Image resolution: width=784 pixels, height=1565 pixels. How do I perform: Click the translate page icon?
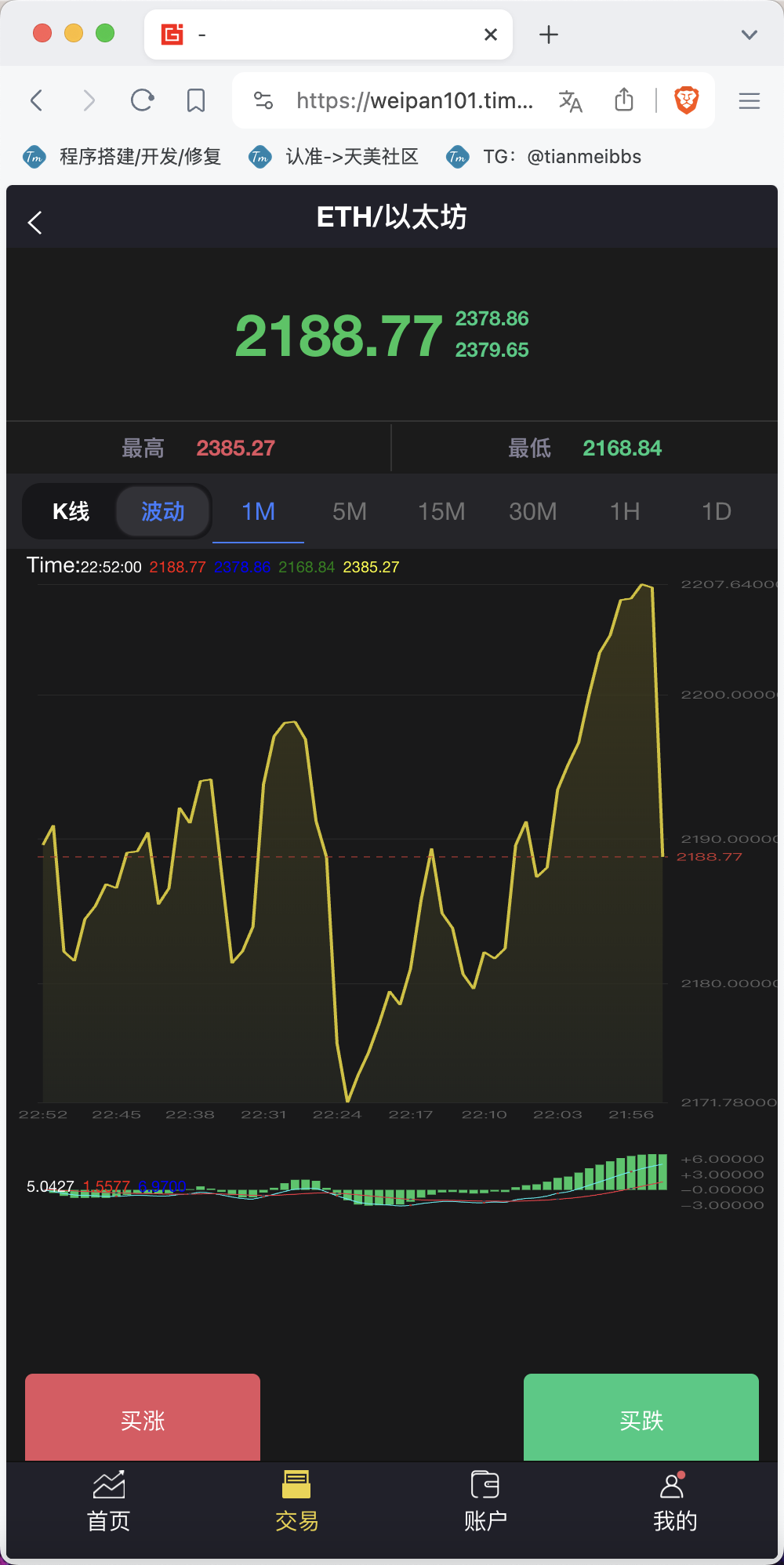point(570,100)
